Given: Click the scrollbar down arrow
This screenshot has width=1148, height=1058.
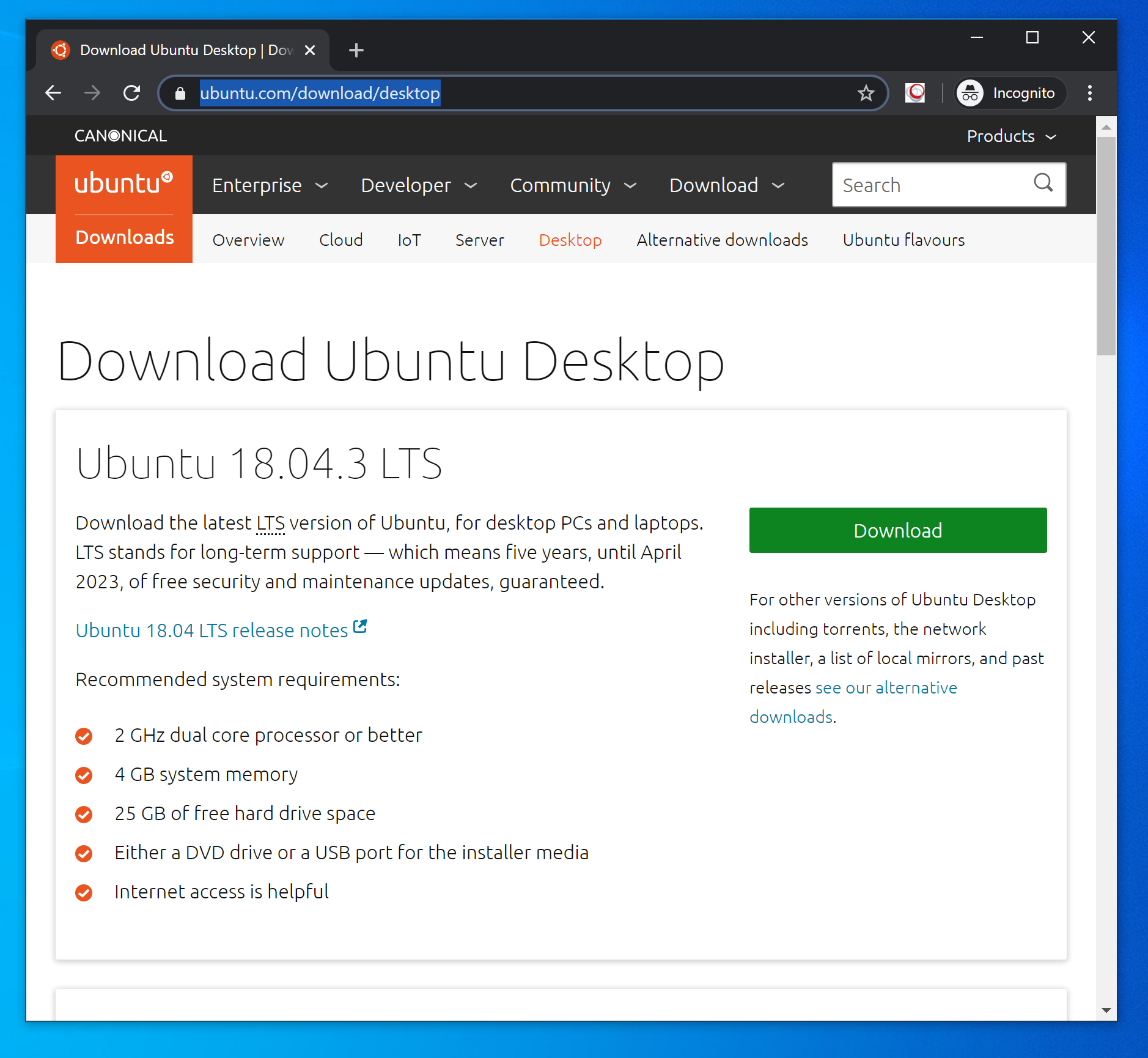Looking at the screenshot, I should pyautogui.click(x=1106, y=1010).
